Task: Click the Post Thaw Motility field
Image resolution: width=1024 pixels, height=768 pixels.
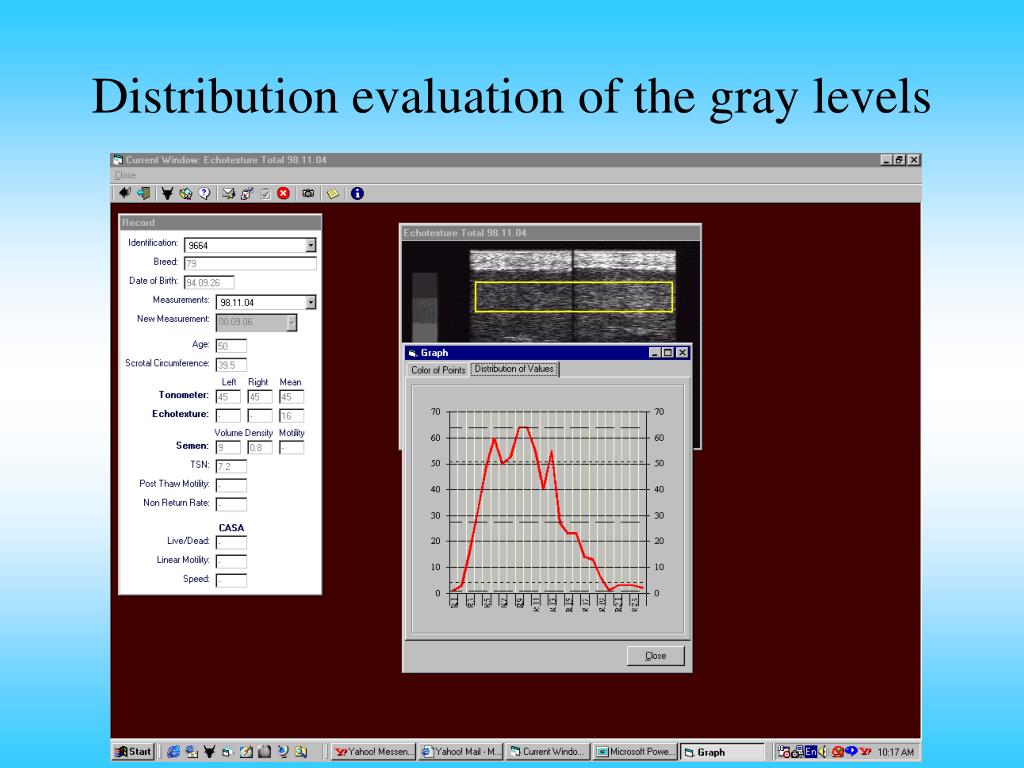Action: coord(231,485)
